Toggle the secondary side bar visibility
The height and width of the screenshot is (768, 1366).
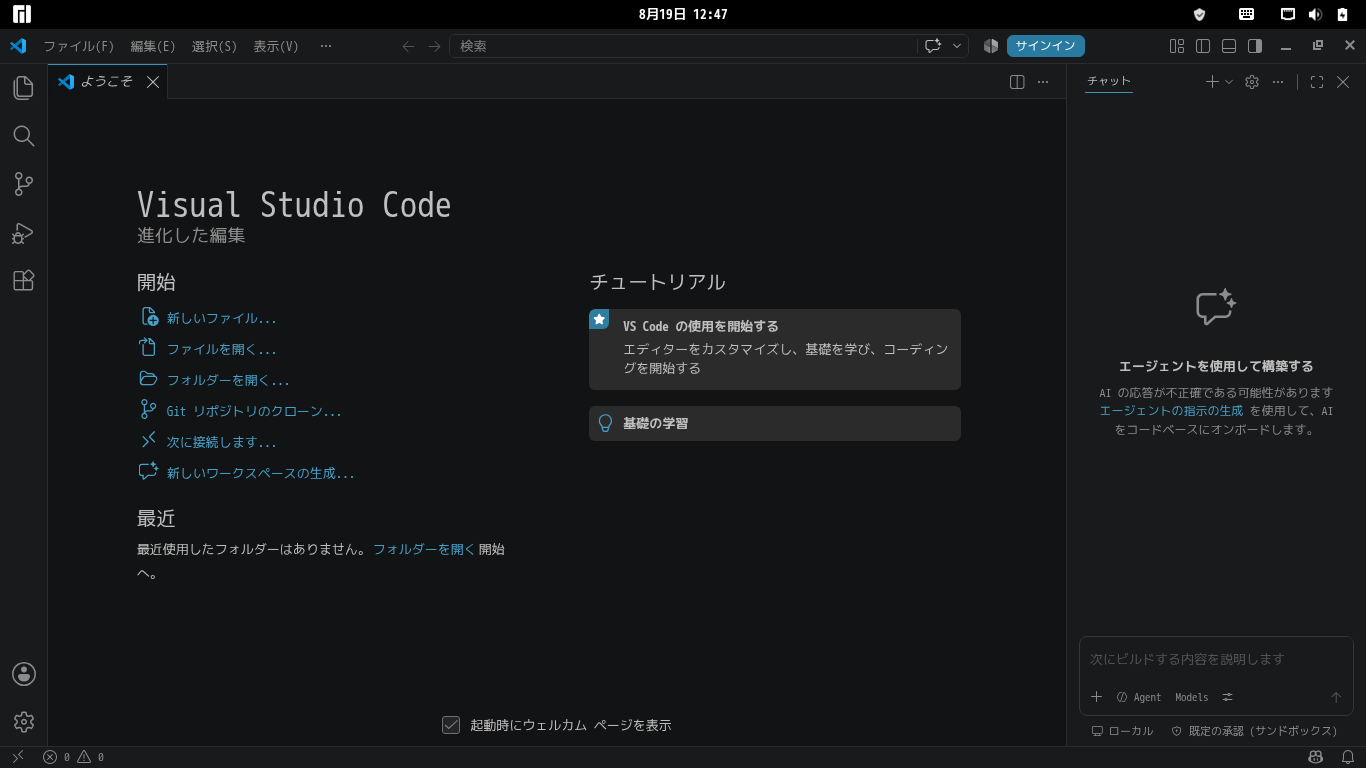1255,46
